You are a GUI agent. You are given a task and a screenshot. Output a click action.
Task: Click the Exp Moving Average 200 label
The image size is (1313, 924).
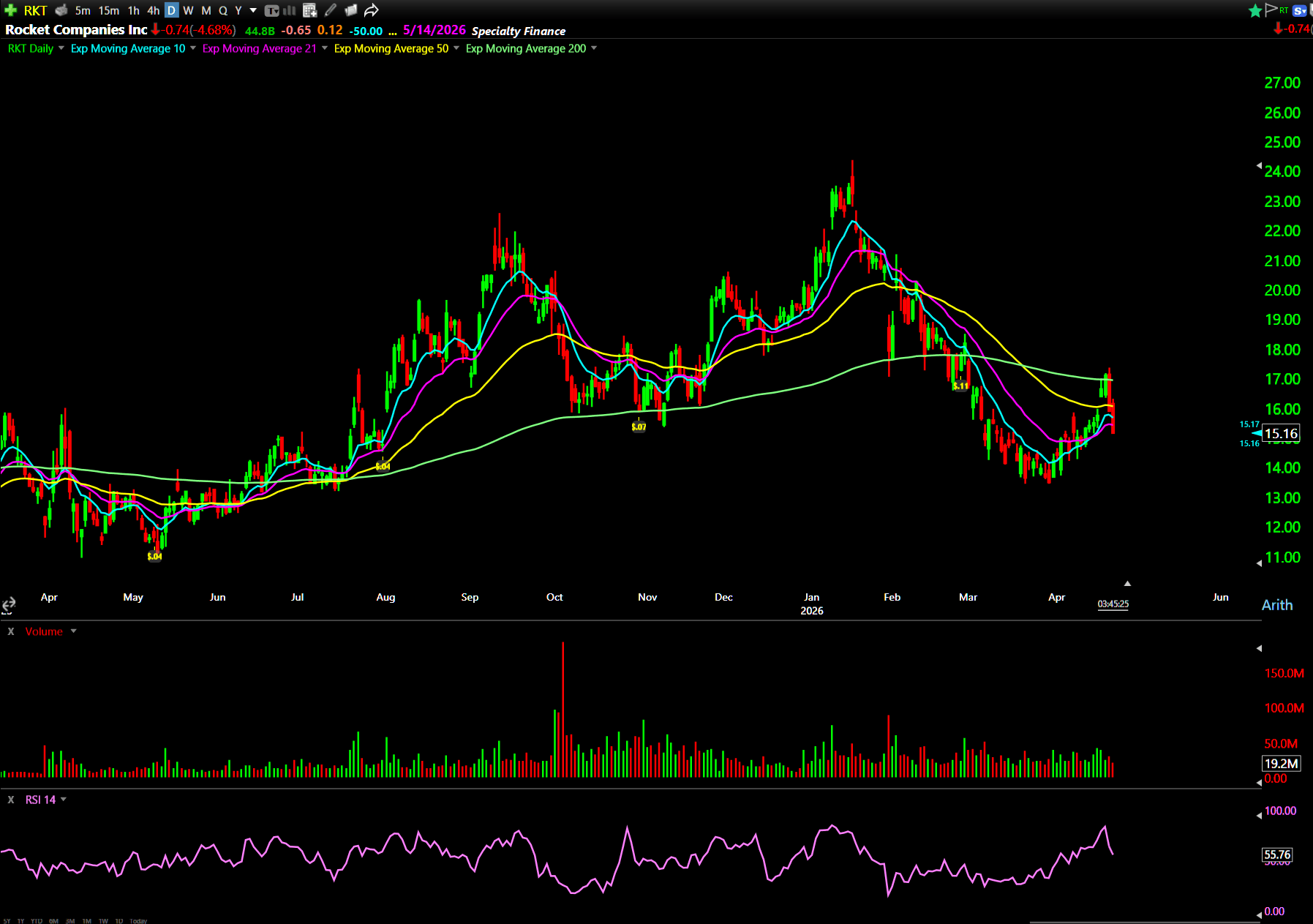pos(525,48)
